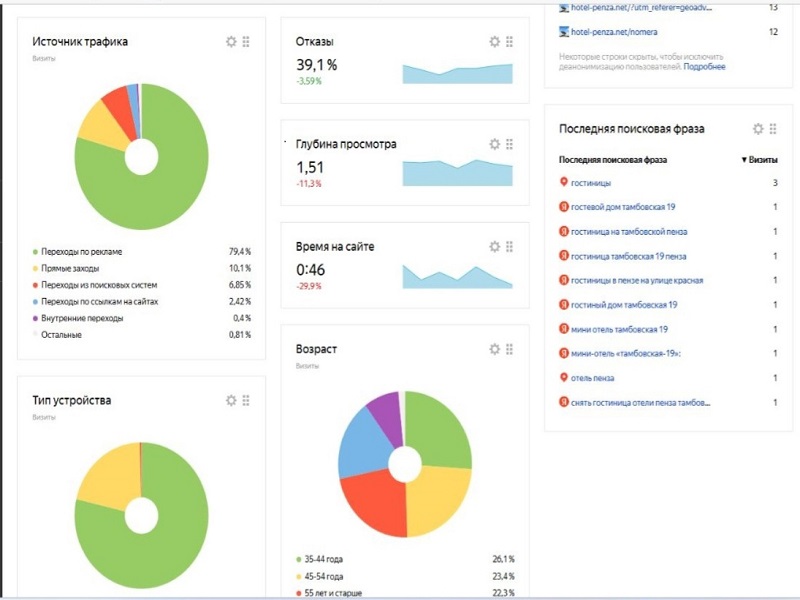800x600 pixels.
Task: Open phrase мини отель тамбовская 19
Action: pyautogui.click(x=619, y=329)
